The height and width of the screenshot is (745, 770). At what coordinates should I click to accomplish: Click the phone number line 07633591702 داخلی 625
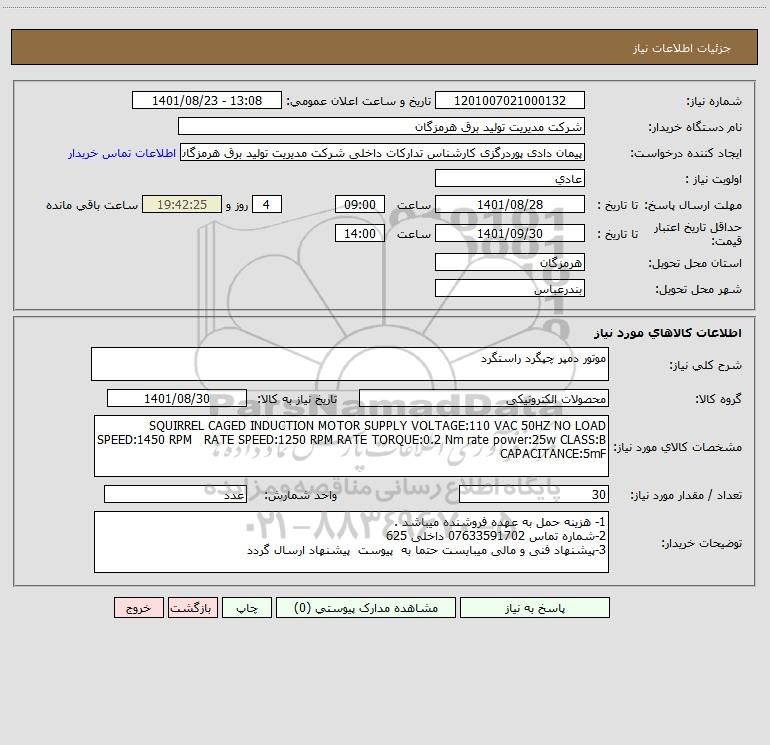click(x=496, y=536)
